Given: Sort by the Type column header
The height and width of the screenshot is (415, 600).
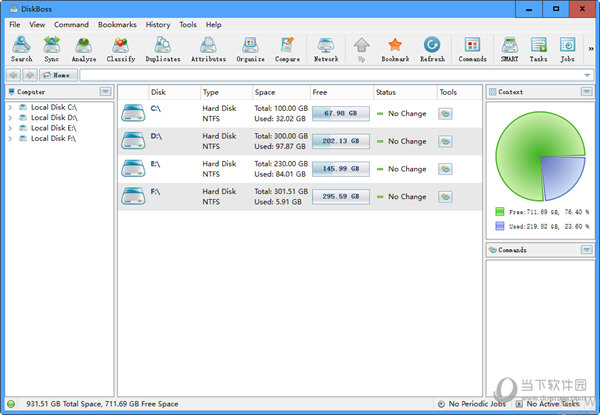Looking at the screenshot, I should [226, 92].
